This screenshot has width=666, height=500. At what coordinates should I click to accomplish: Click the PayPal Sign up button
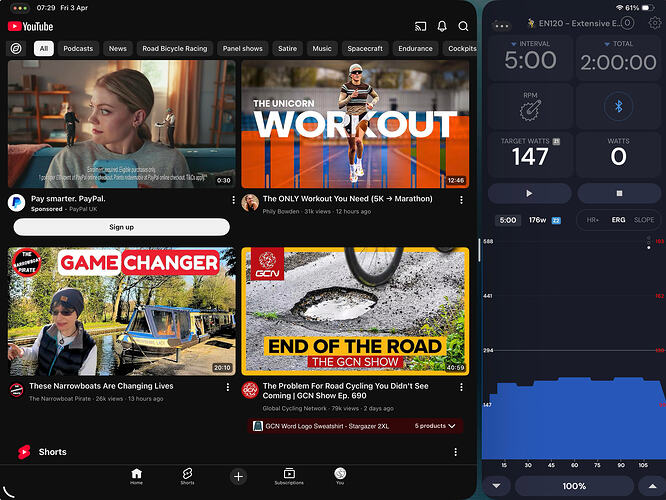[121, 227]
